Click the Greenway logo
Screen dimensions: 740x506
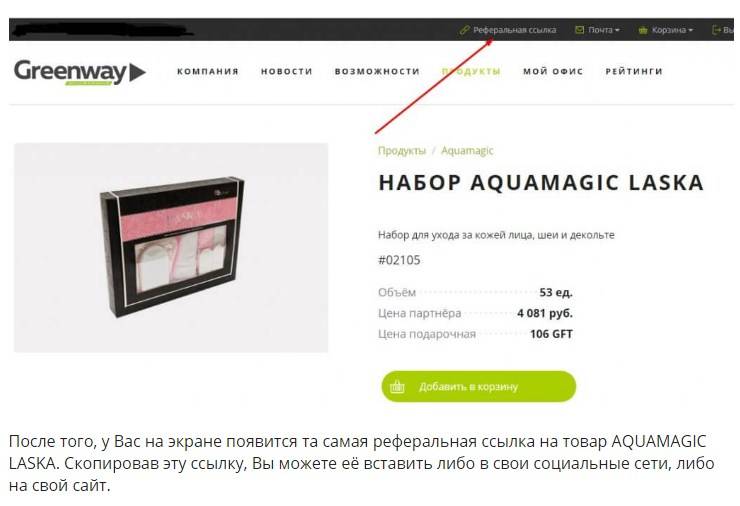pos(80,72)
